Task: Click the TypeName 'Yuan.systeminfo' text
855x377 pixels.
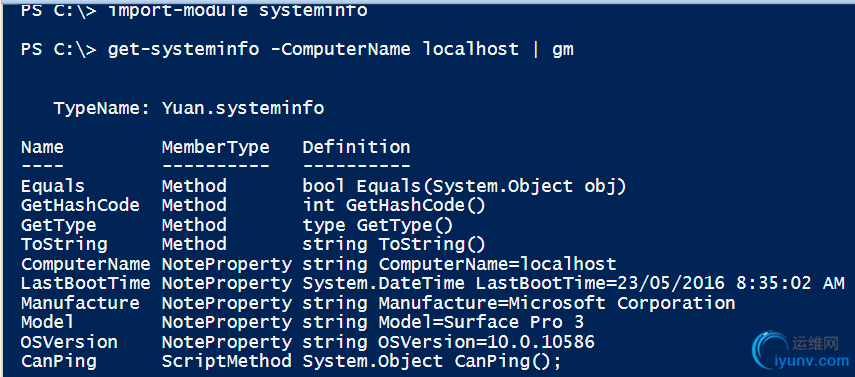Action: [x=243, y=108]
